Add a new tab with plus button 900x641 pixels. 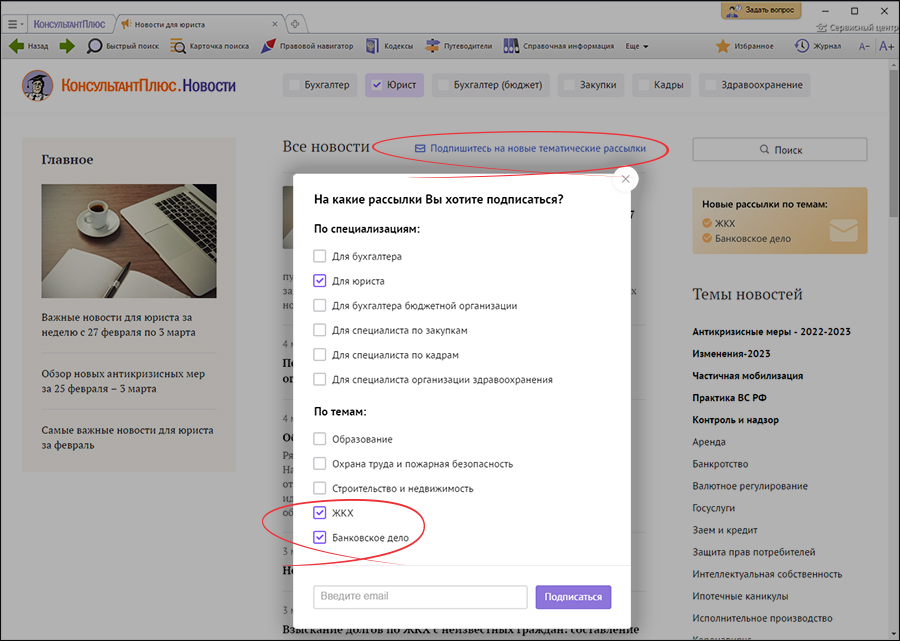point(294,23)
